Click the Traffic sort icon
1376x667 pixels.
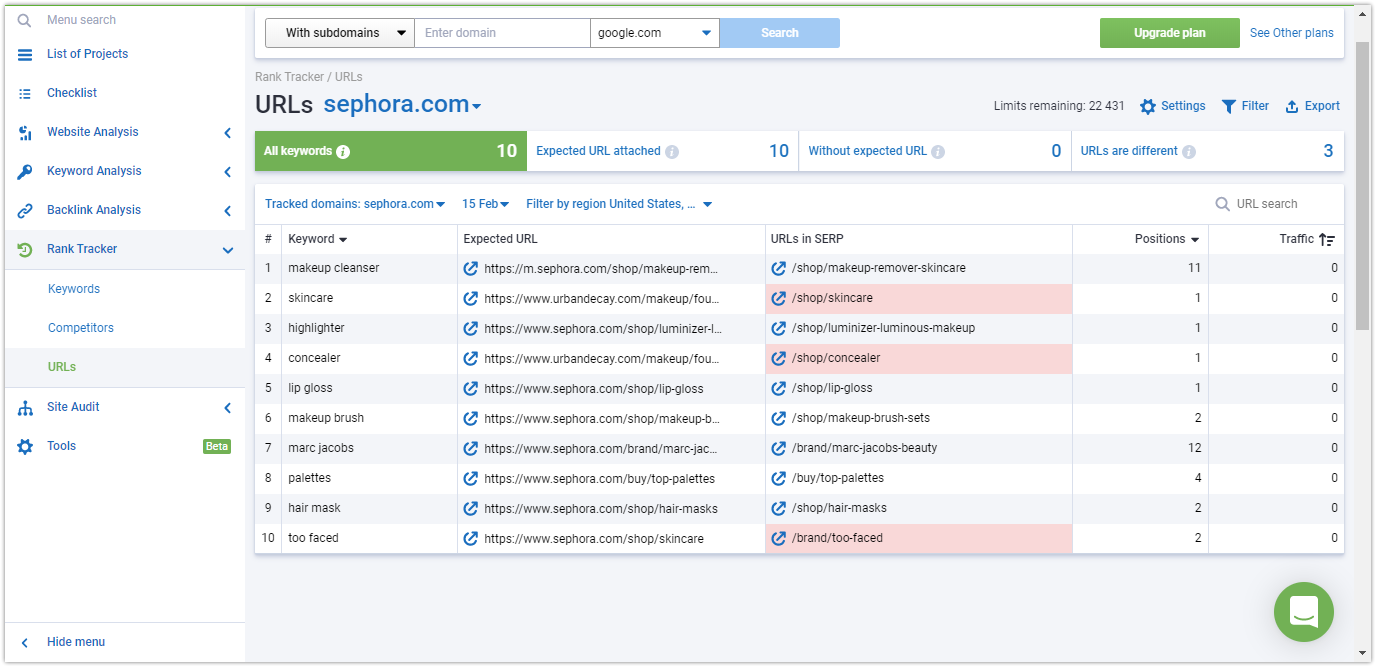[x=1327, y=239]
